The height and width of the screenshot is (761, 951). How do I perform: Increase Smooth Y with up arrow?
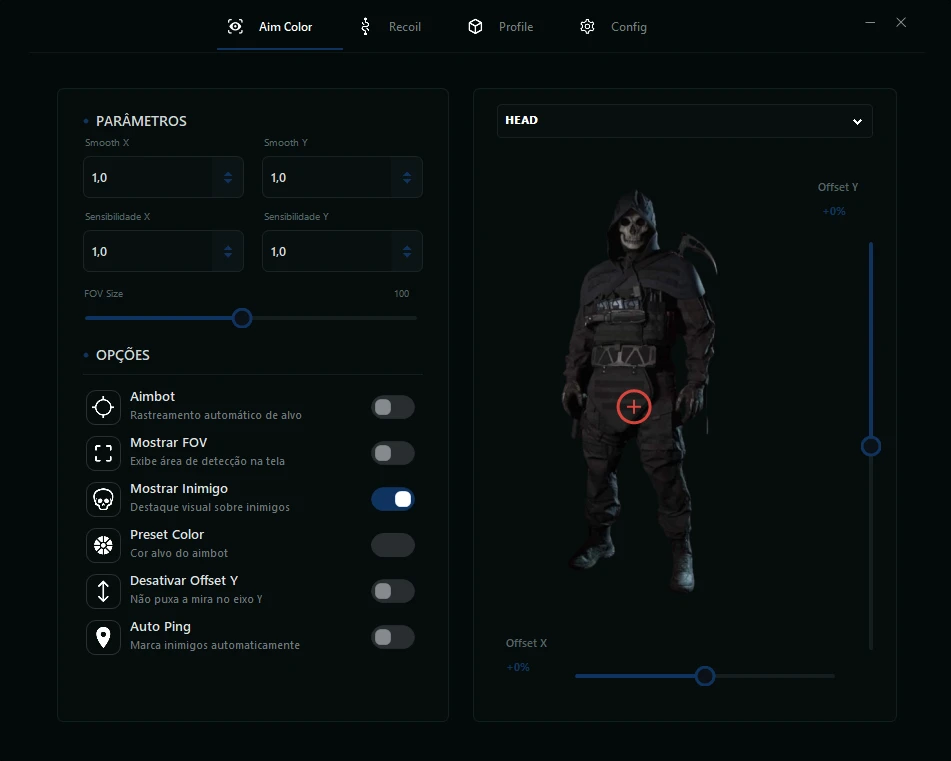pos(407,173)
